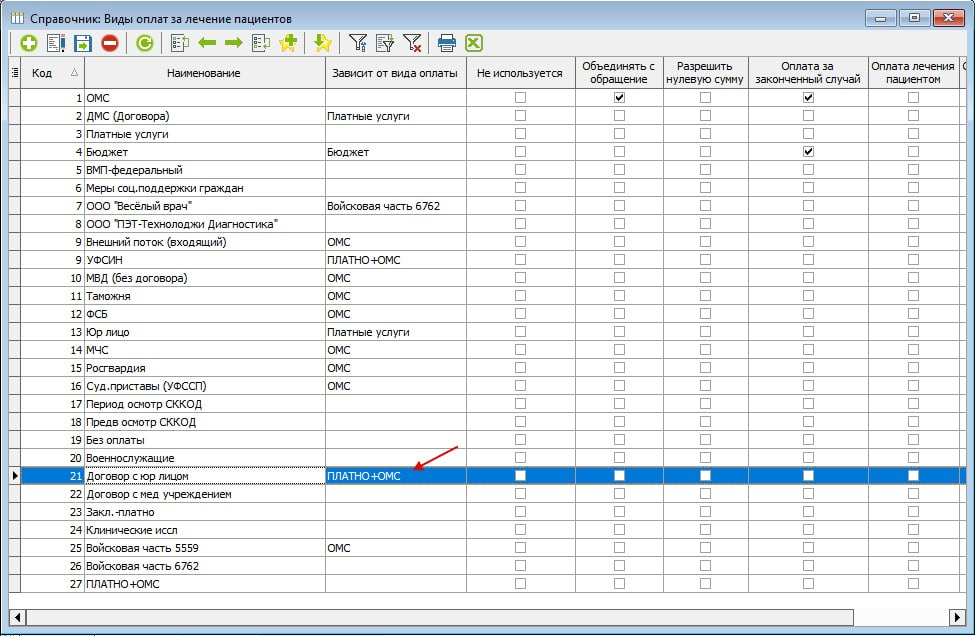
Task: Click the funnel filter settings icon
Action: 358,43
